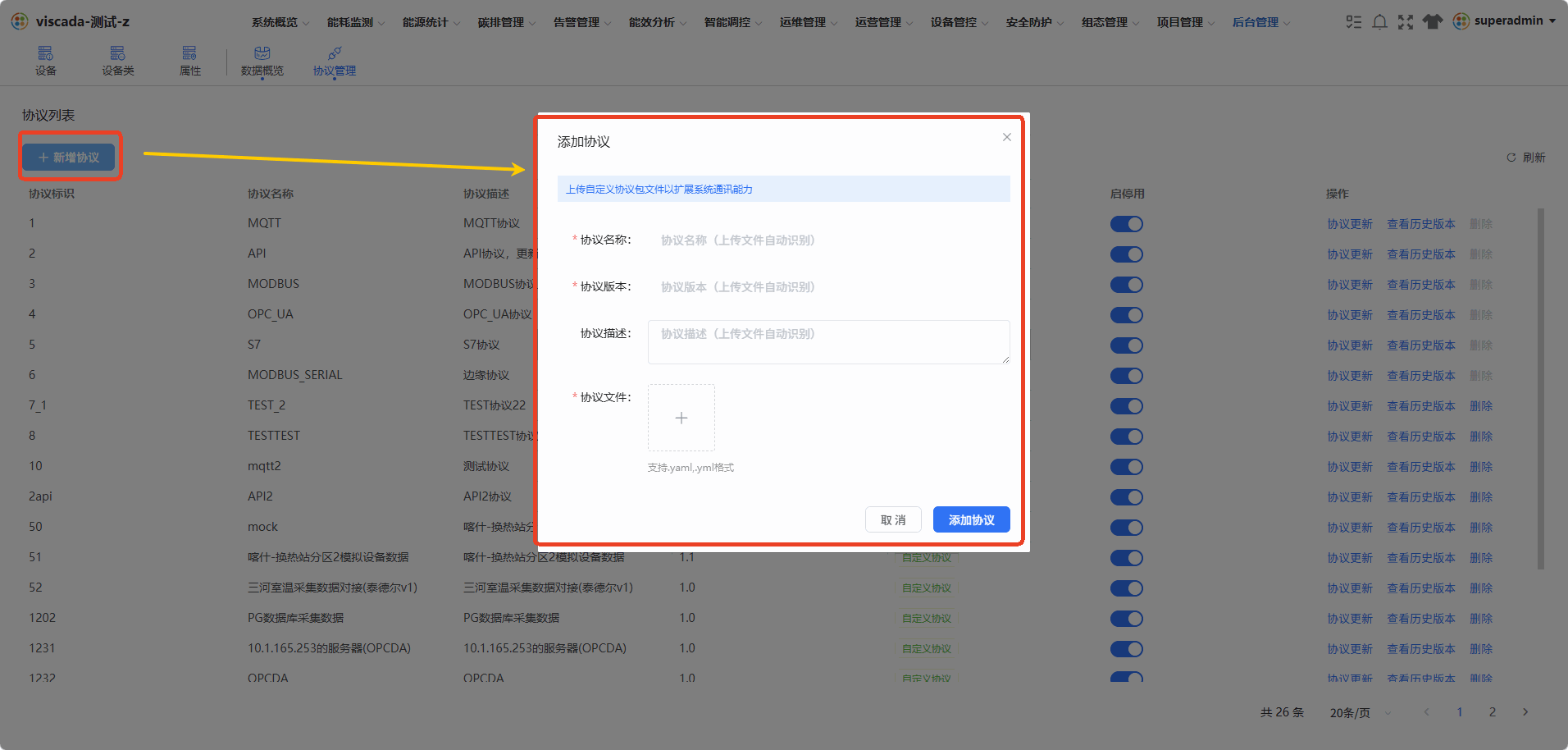Click the 取消 button
The width and height of the screenshot is (1568, 750).
pyautogui.click(x=893, y=519)
